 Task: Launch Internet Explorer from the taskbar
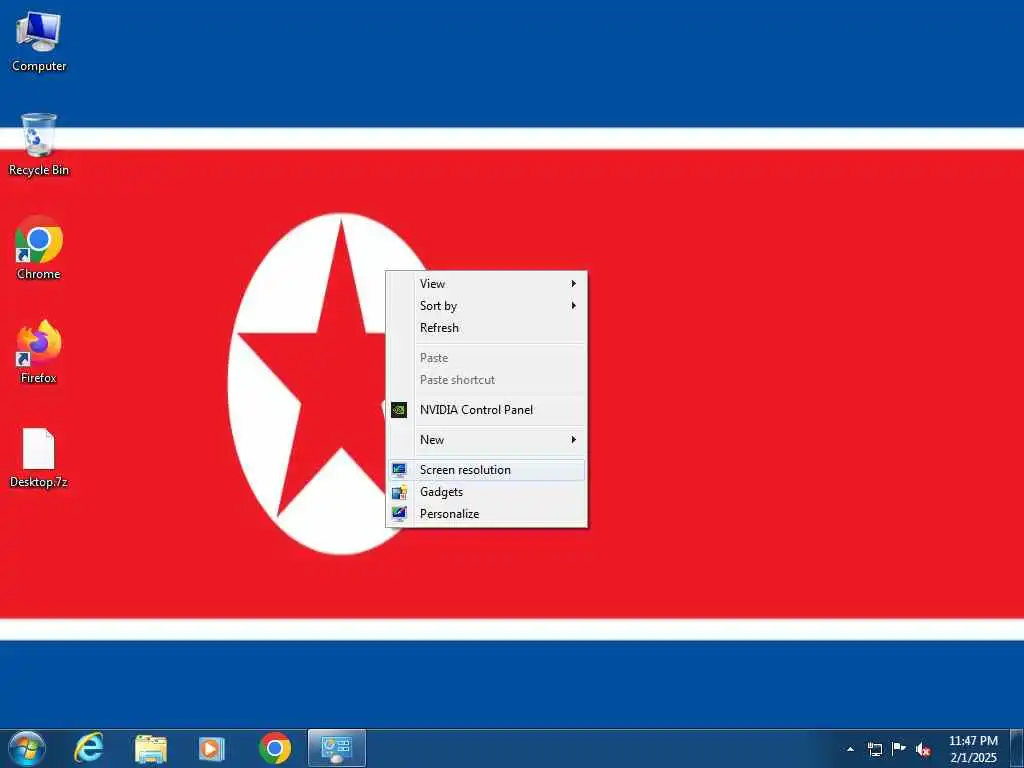pyautogui.click(x=88, y=748)
